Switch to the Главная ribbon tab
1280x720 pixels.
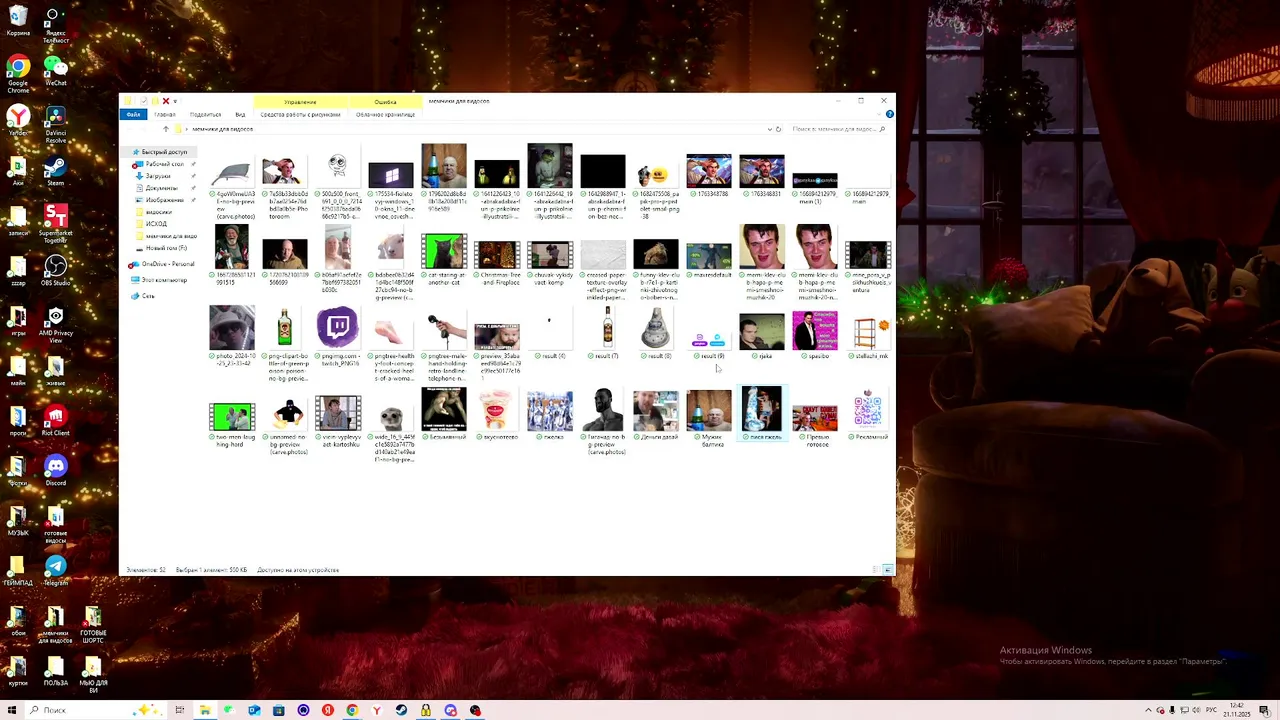click(x=165, y=114)
